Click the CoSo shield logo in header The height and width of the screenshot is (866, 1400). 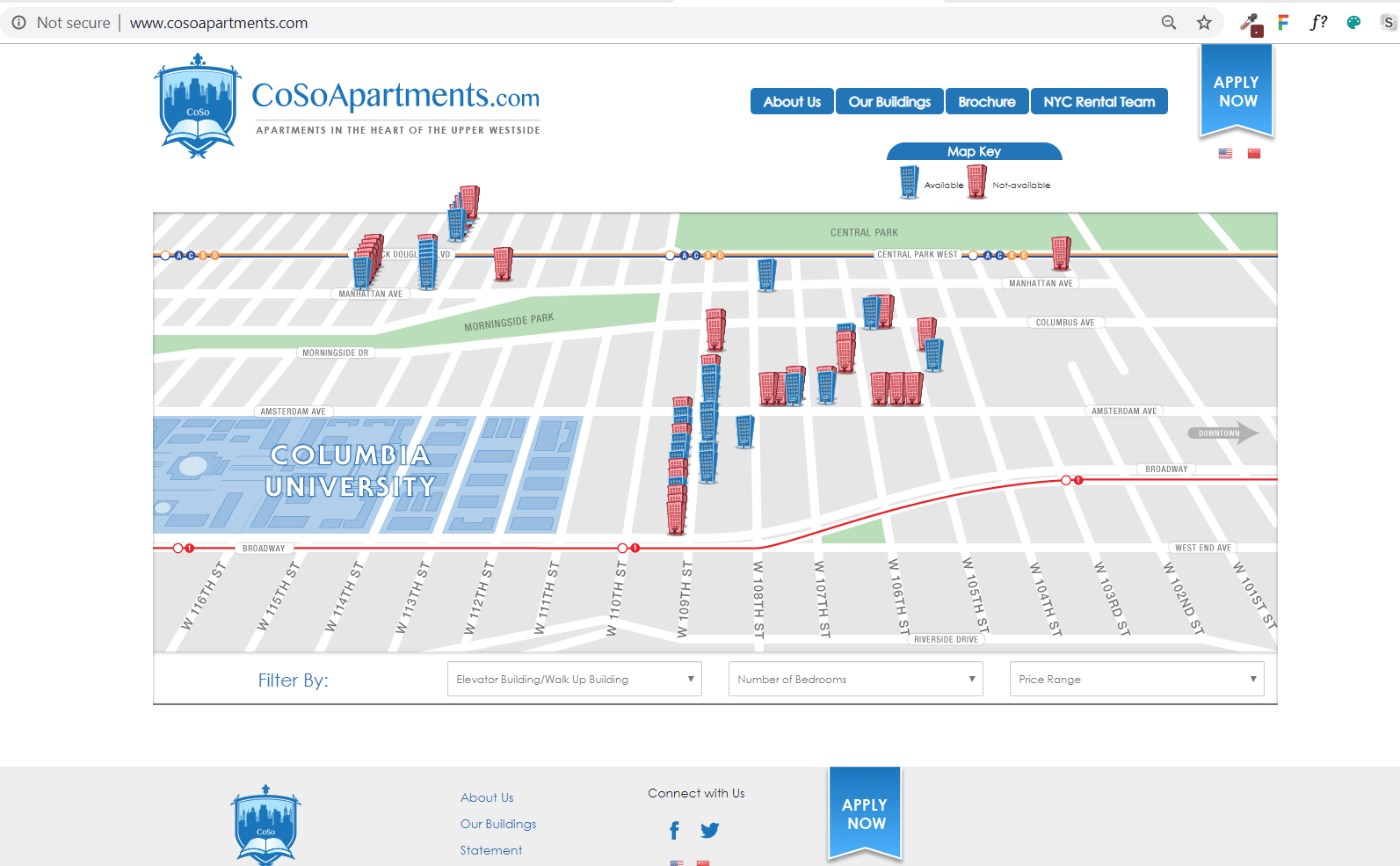[x=198, y=106]
